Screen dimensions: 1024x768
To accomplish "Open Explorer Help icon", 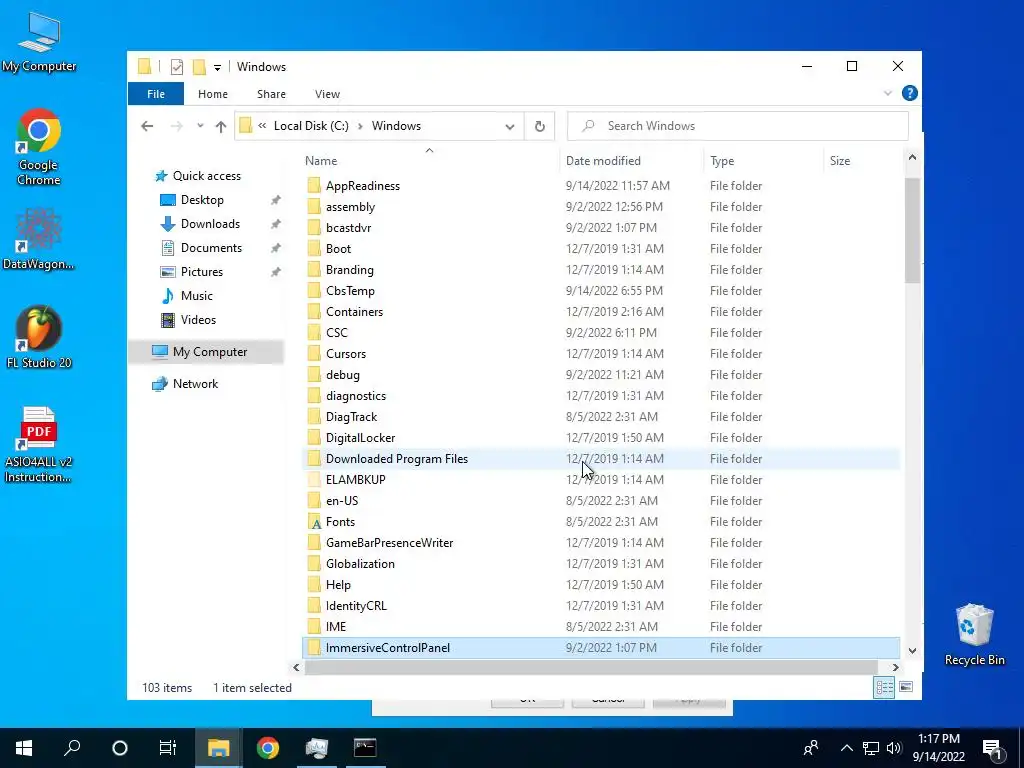I will click(x=909, y=93).
